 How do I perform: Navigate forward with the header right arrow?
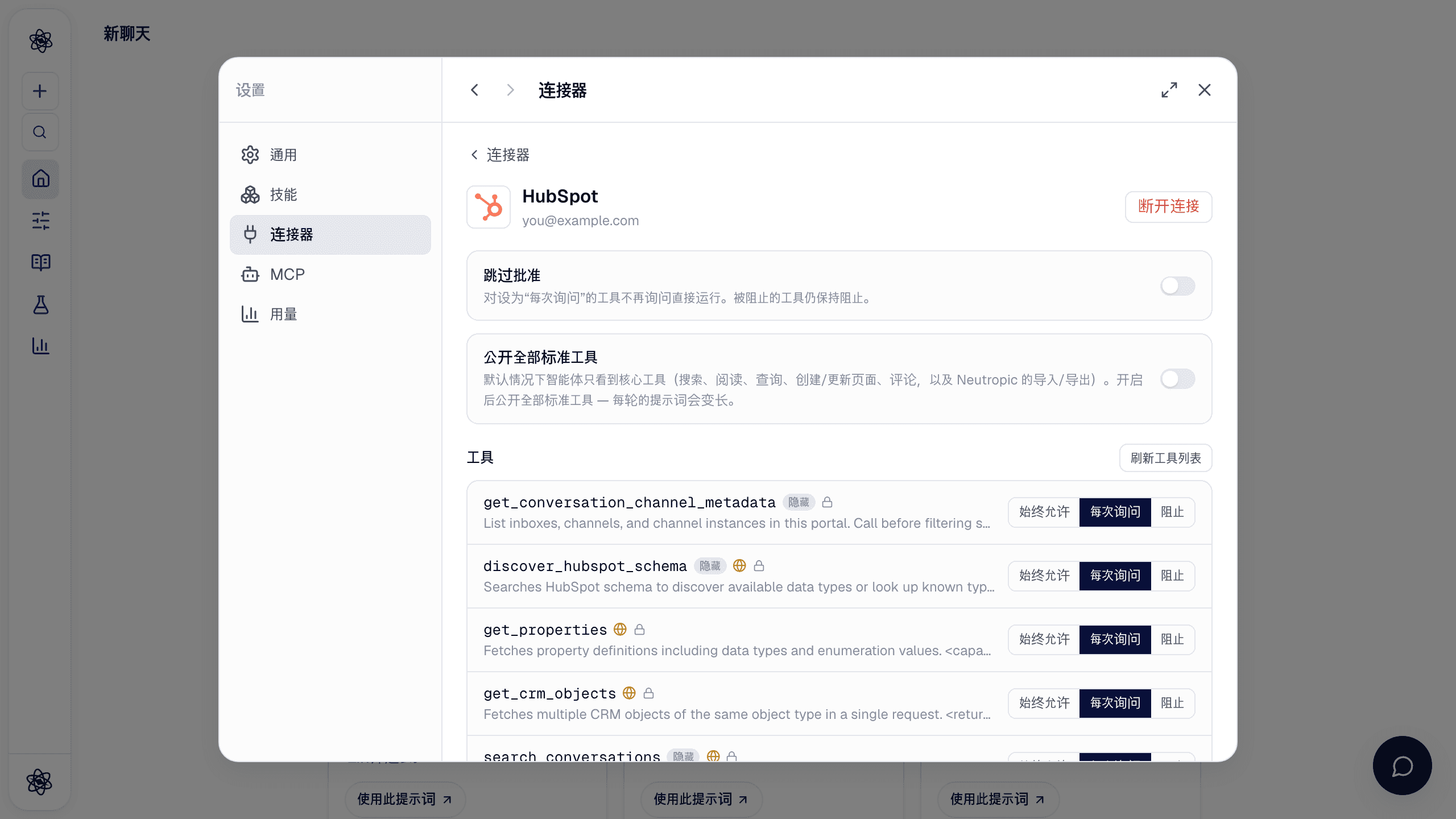(x=510, y=90)
